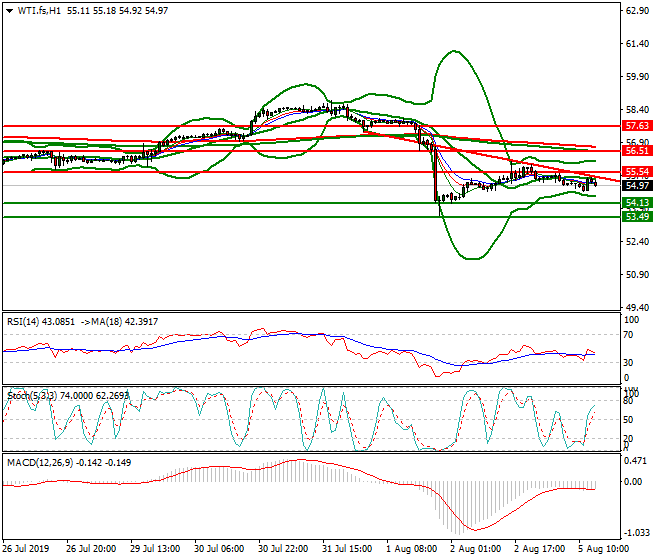
Task: Click the 55.54 red price level tag
Action: click(637, 172)
